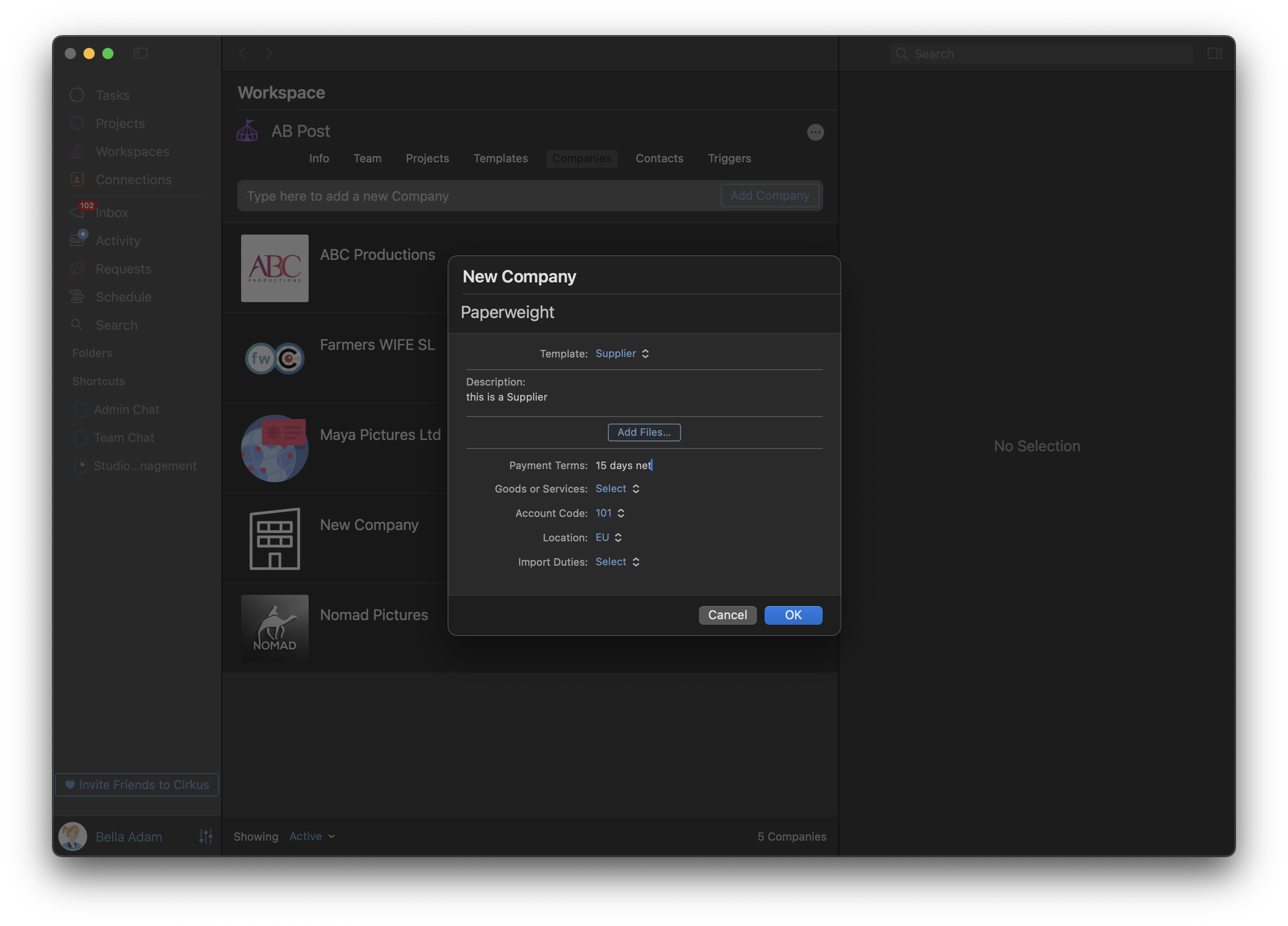This screenshot has height=926, width=1288.
Task: Switch to the Contacts tab
Action: (659, 159)
